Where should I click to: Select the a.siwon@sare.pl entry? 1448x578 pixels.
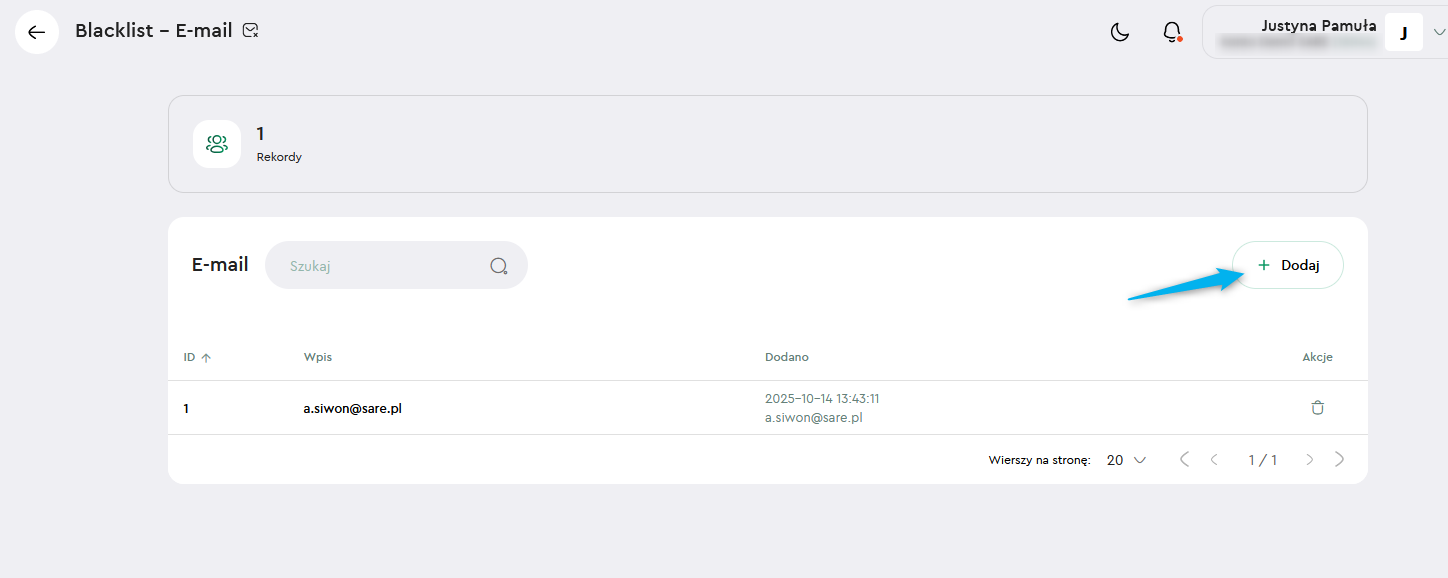click(353, 408)
